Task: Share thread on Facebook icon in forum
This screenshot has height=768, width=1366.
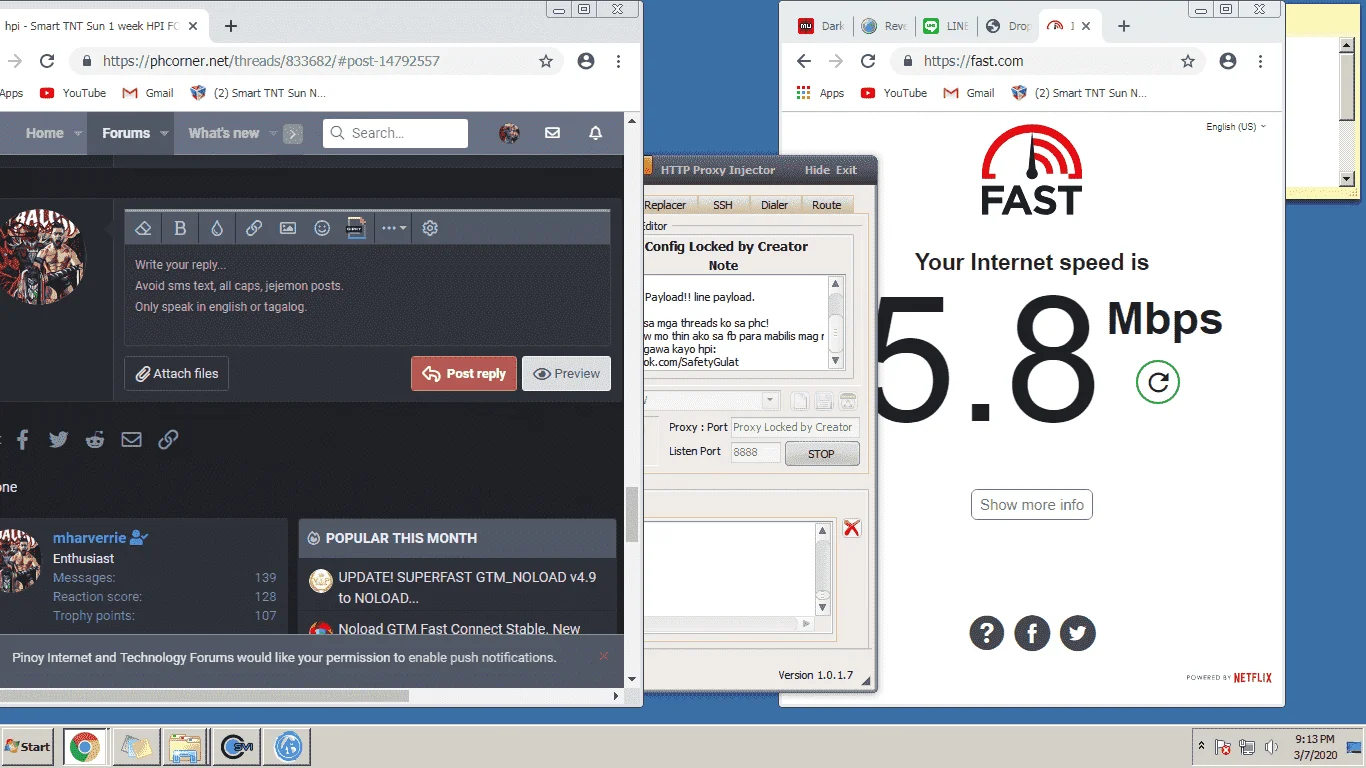Action: coord(22,439)
